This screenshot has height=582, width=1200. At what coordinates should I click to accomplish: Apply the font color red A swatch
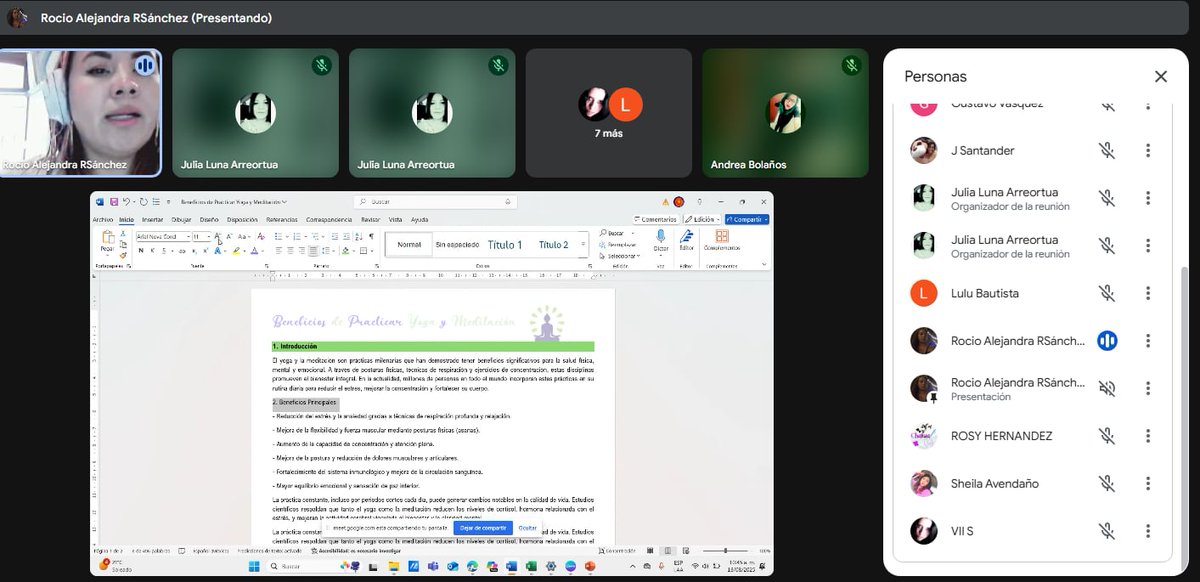point(254,250)
